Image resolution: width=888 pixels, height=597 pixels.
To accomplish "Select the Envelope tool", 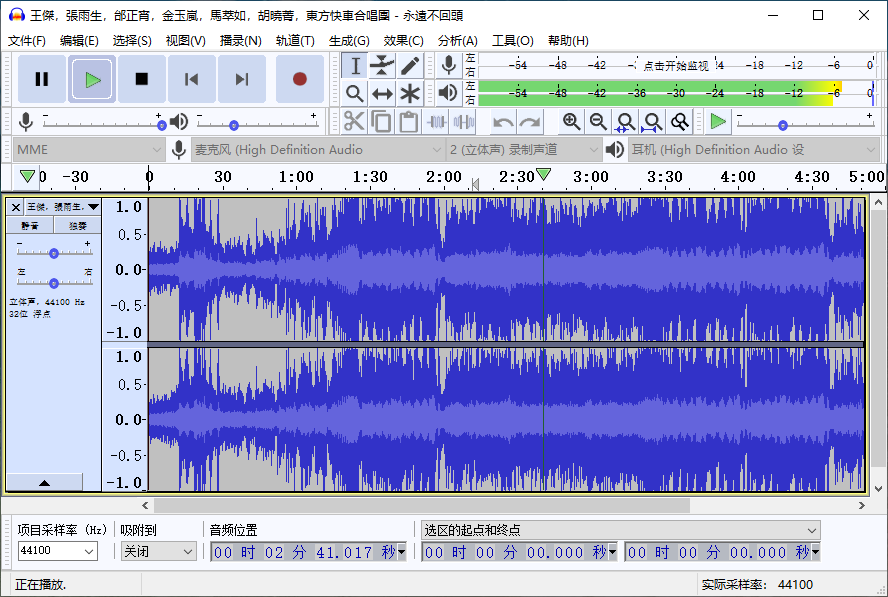I will (382, 65).
